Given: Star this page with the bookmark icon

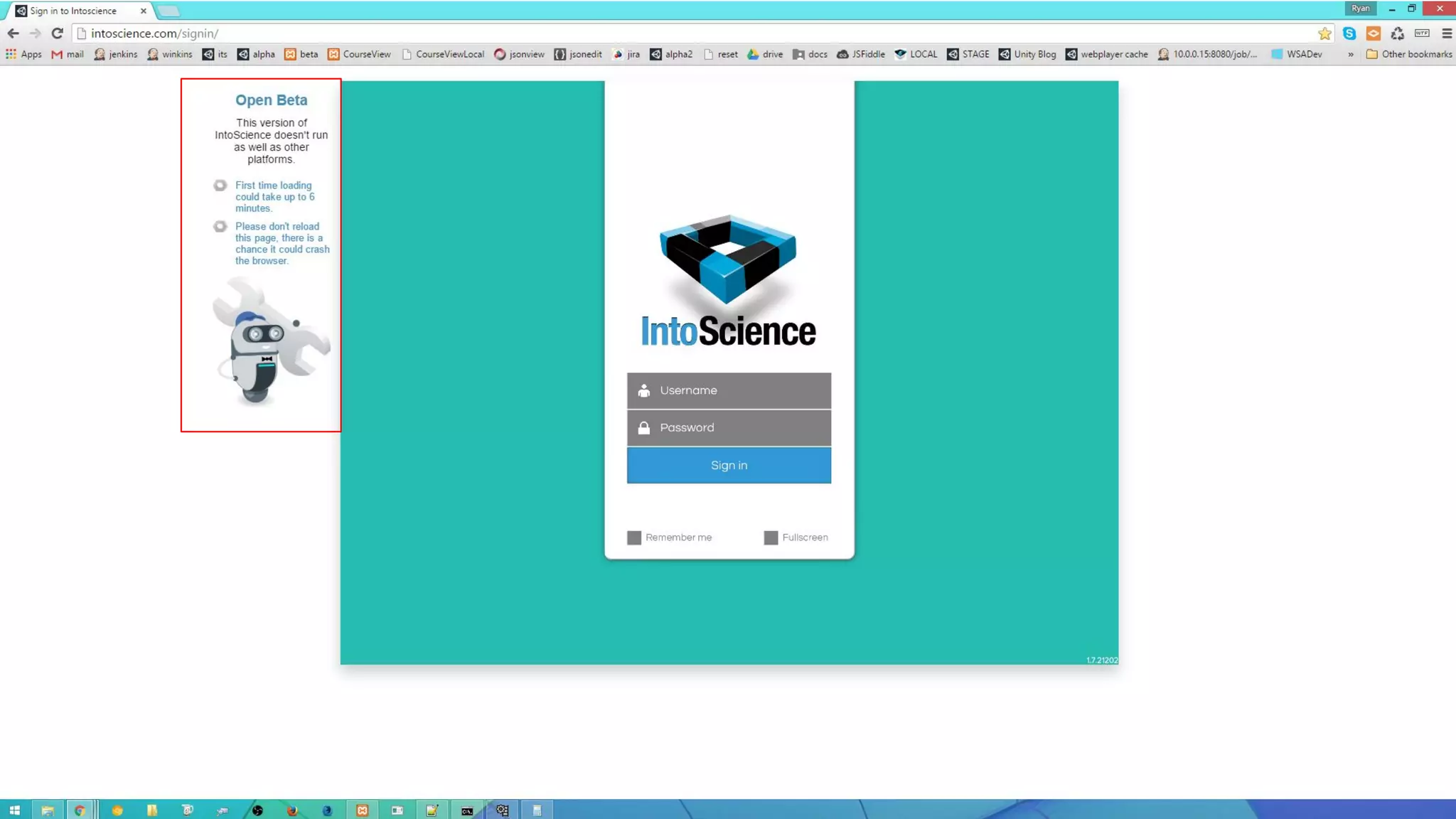Looking at the screenshot, I should coord(1324,33).
